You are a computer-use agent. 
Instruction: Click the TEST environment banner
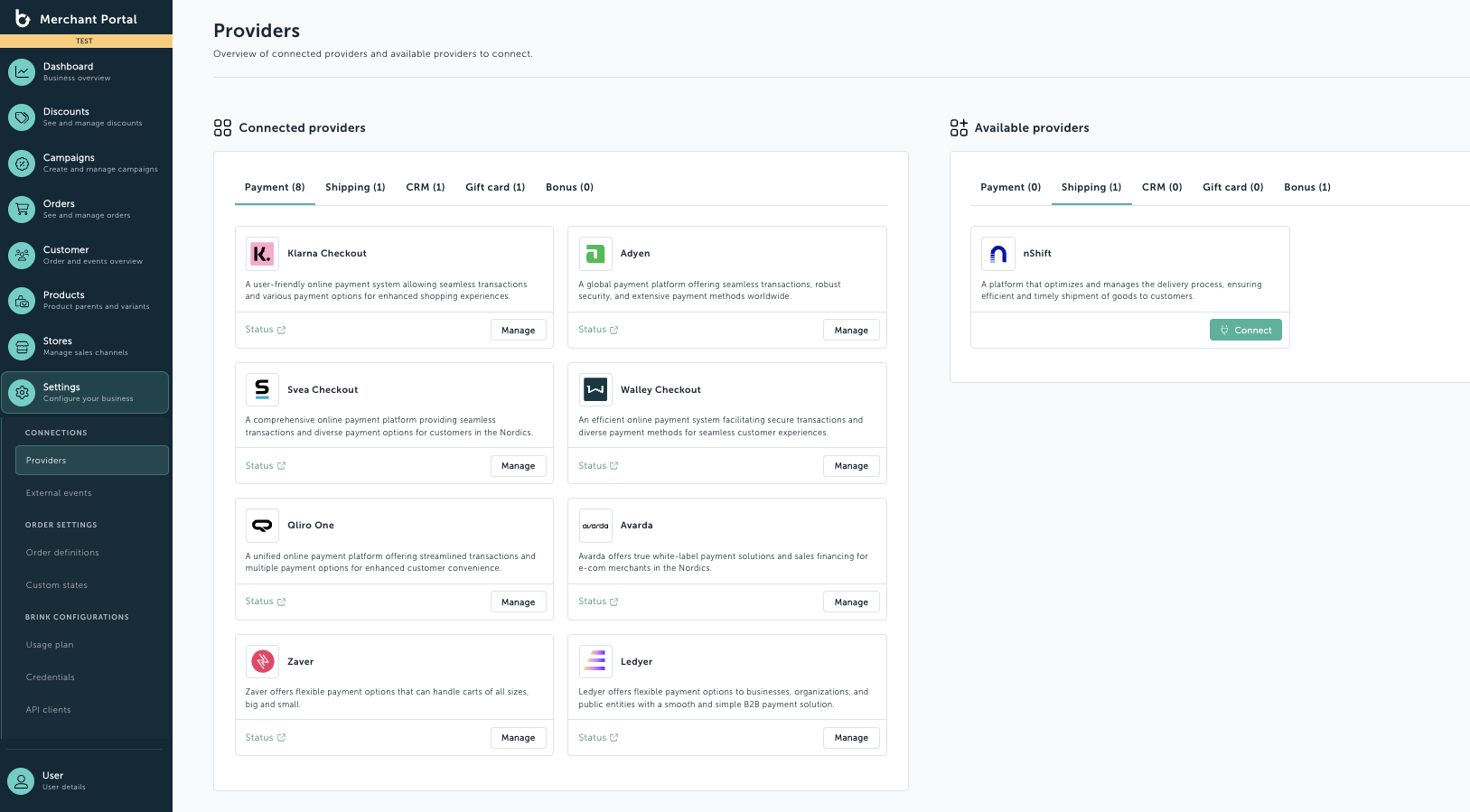86,41
